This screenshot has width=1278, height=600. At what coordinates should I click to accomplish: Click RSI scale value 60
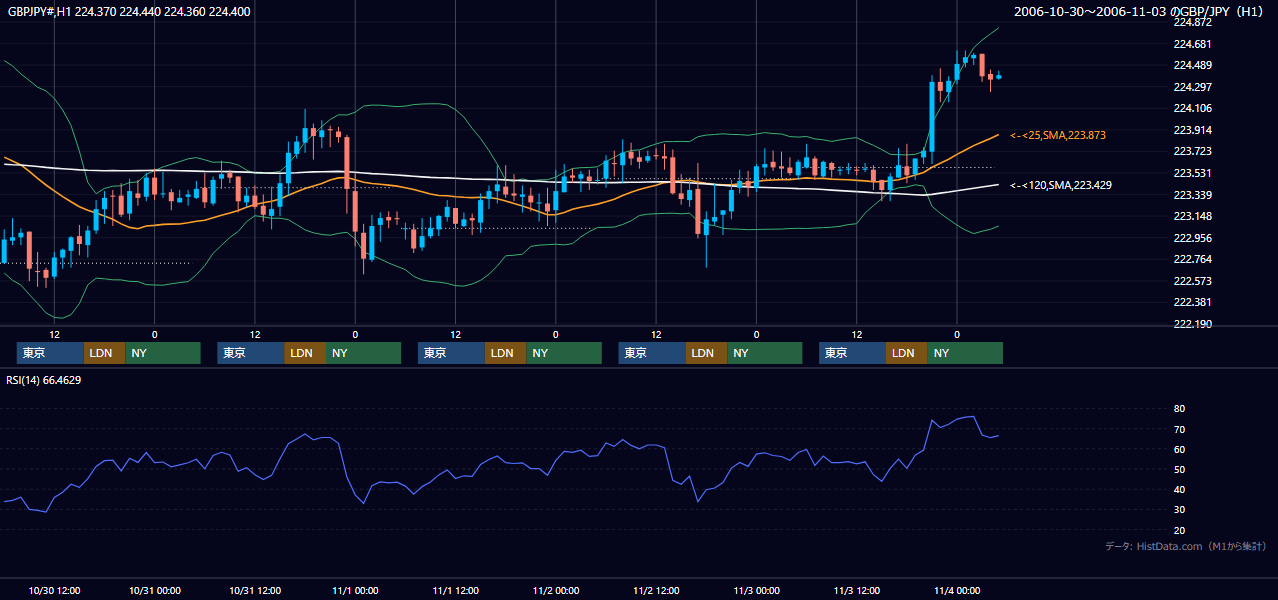[1179, 449]
